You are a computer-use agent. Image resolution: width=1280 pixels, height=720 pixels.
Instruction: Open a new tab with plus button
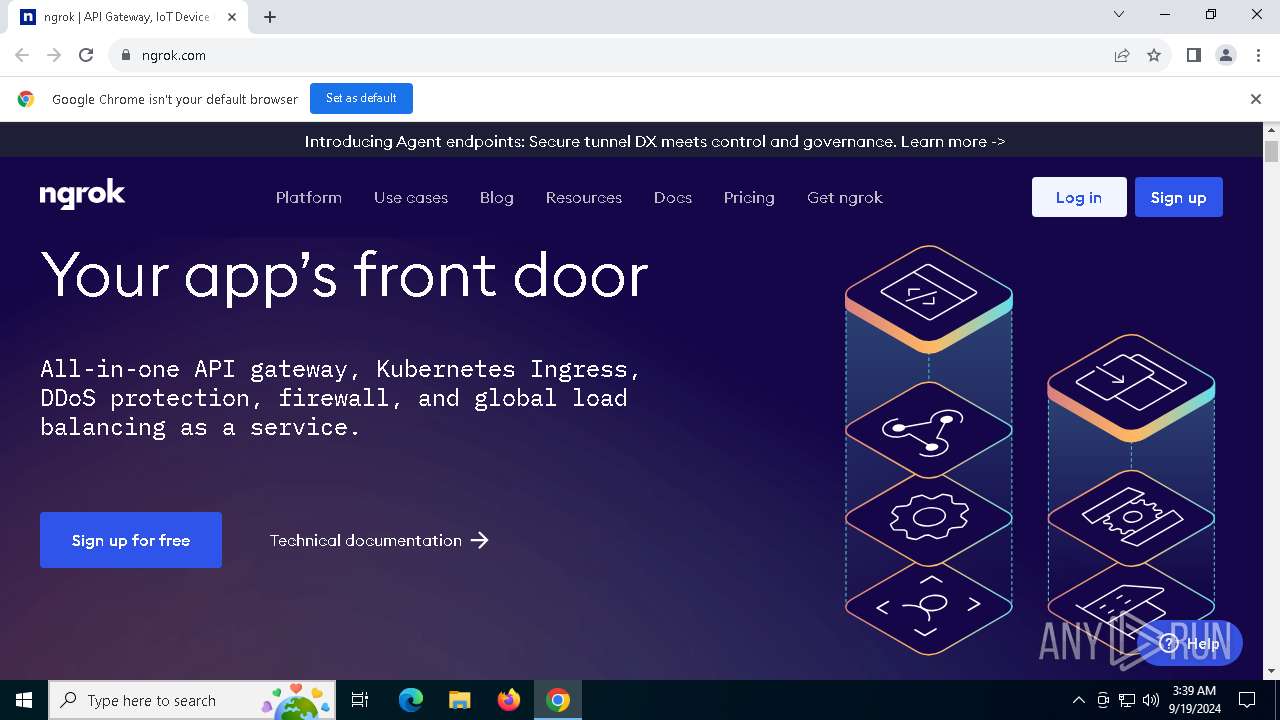270,17
